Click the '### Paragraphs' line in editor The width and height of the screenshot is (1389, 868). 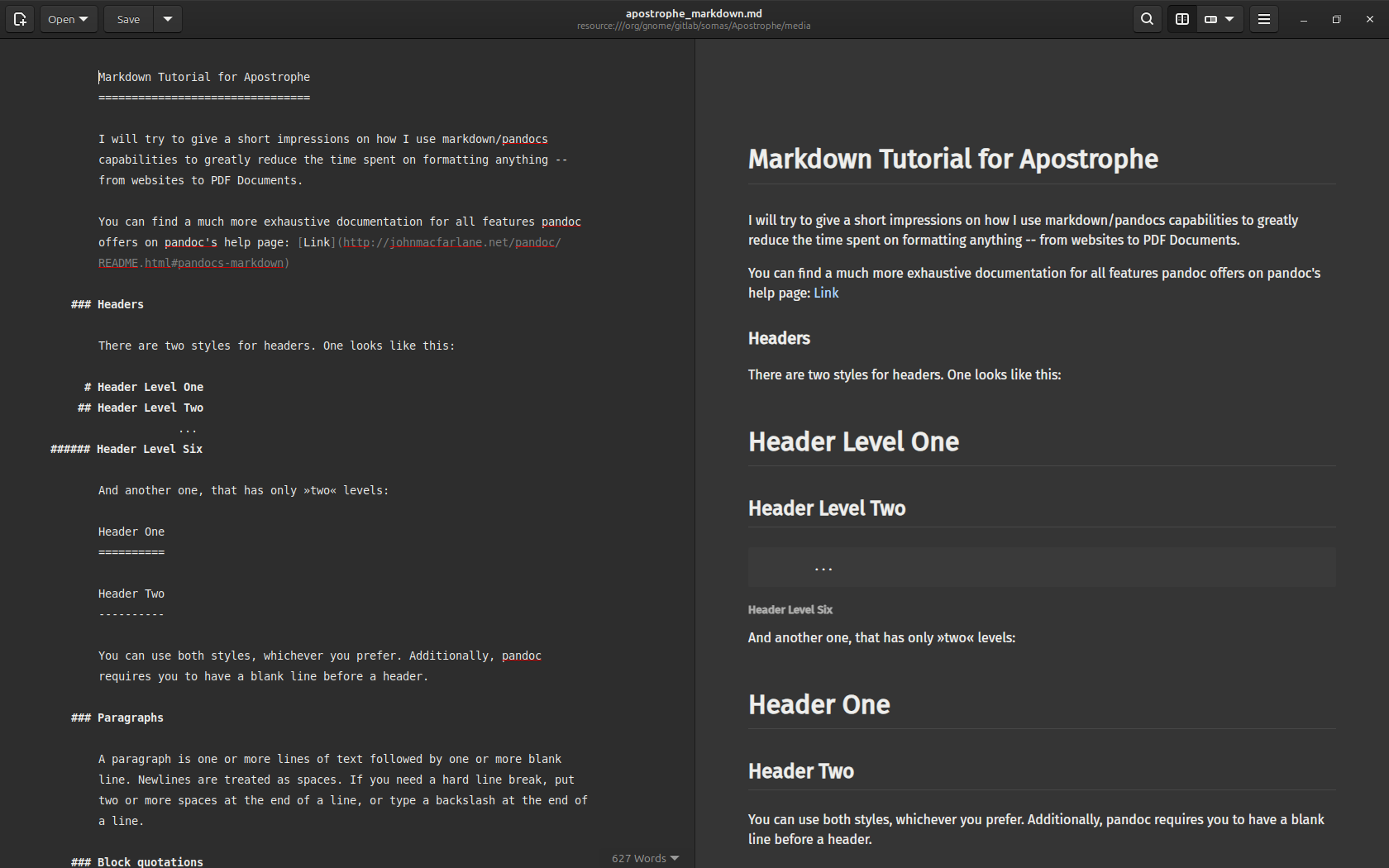tap(130, 718)
